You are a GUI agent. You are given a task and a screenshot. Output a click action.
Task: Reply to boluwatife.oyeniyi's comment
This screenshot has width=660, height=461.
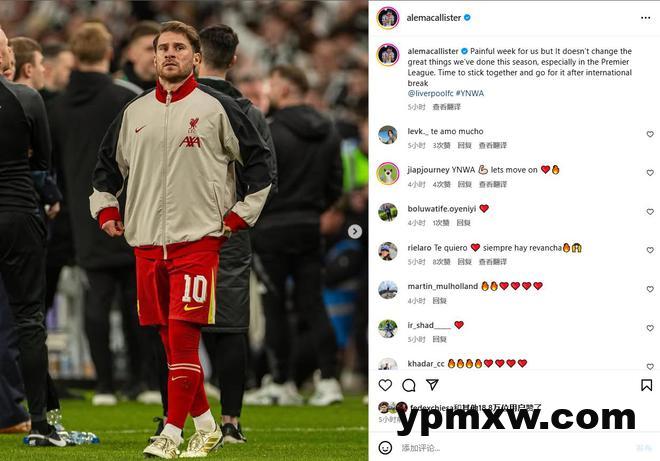pos(463,223)
